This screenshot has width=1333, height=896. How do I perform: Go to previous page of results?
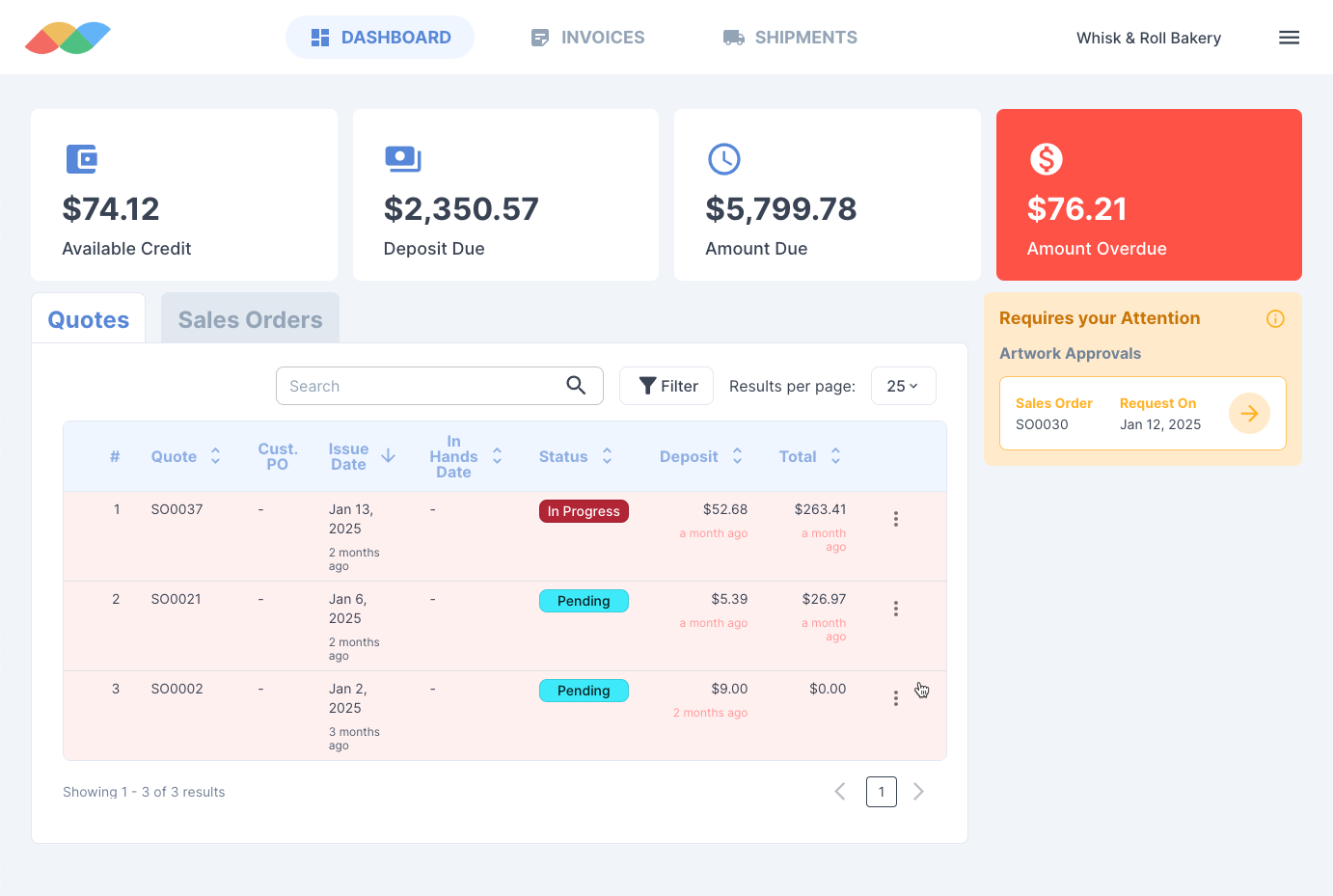coord(840,792)
